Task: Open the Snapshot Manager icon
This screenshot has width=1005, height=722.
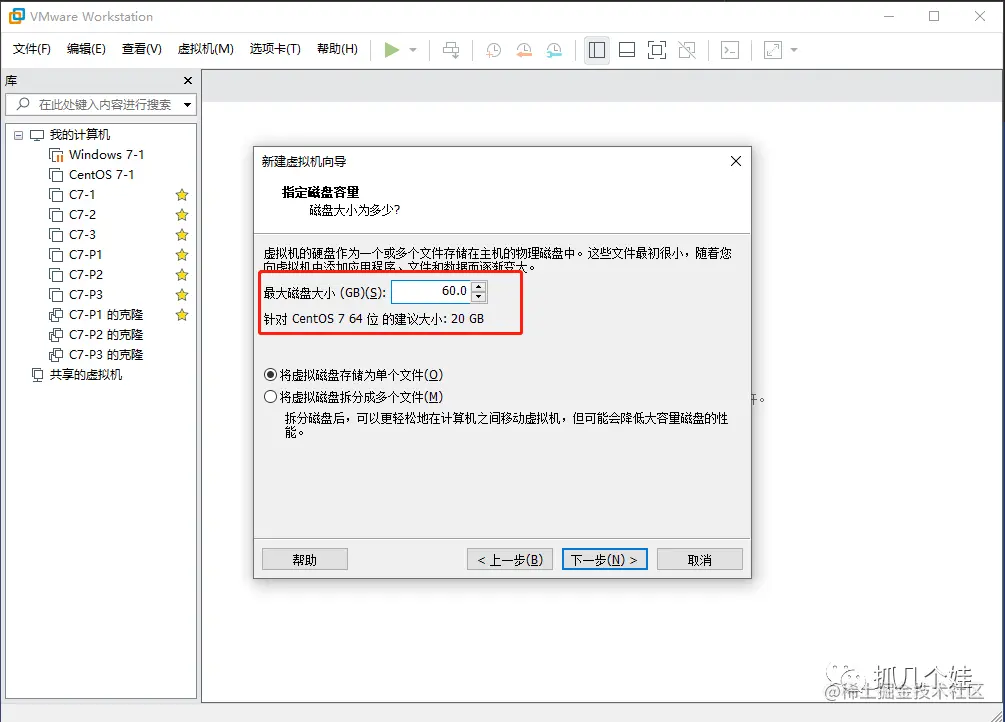Action: [x=554, y=50]
